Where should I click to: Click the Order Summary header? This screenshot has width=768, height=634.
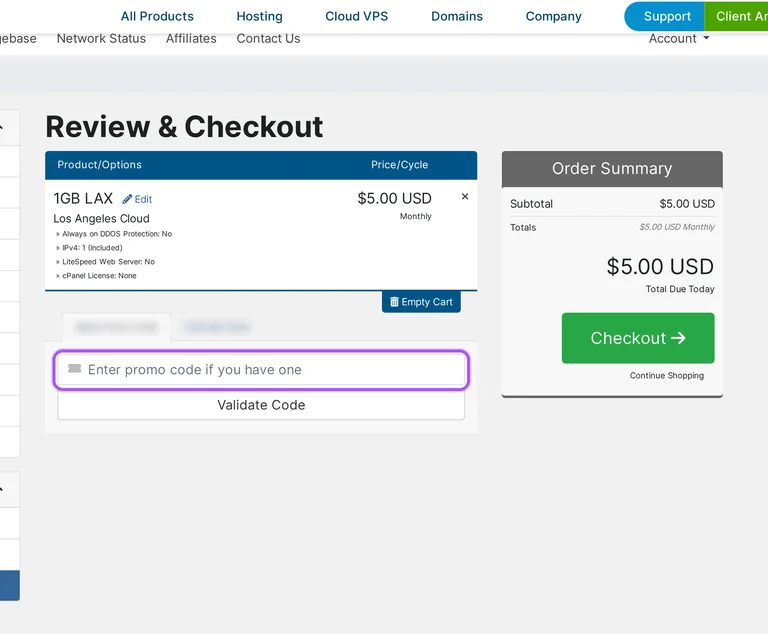coord(612,169)
